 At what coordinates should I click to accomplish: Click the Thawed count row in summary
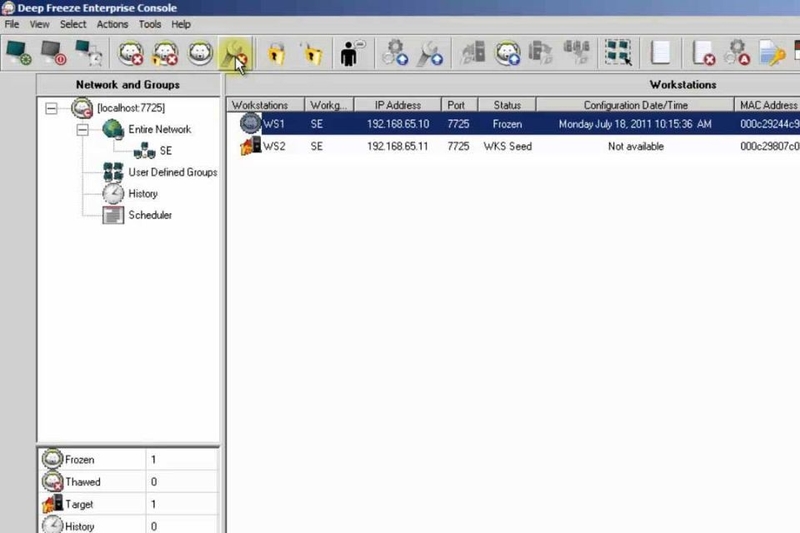(x=129, y=482)
